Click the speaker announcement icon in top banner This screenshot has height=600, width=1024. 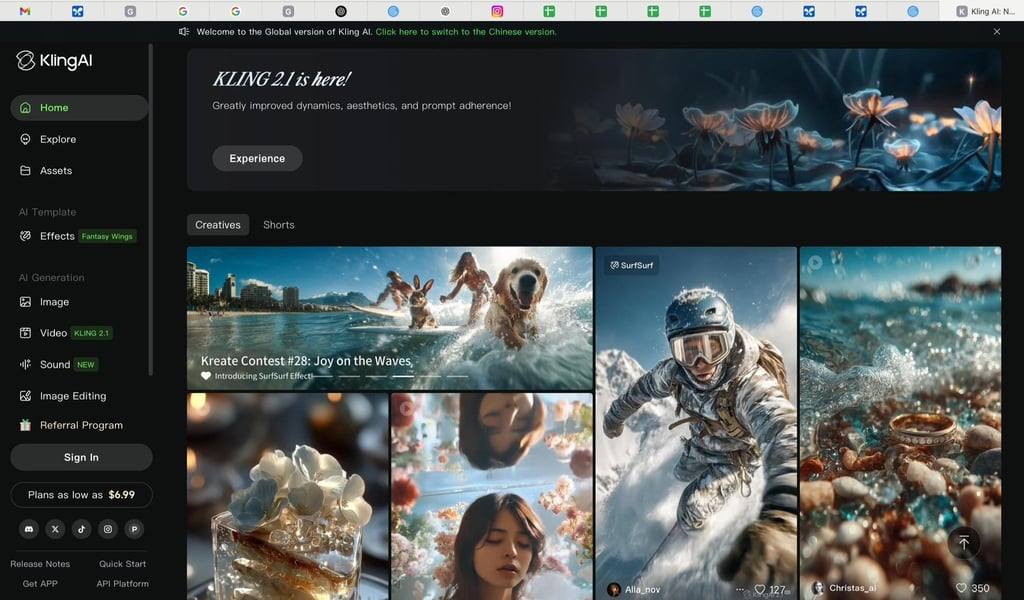point(184,31)
